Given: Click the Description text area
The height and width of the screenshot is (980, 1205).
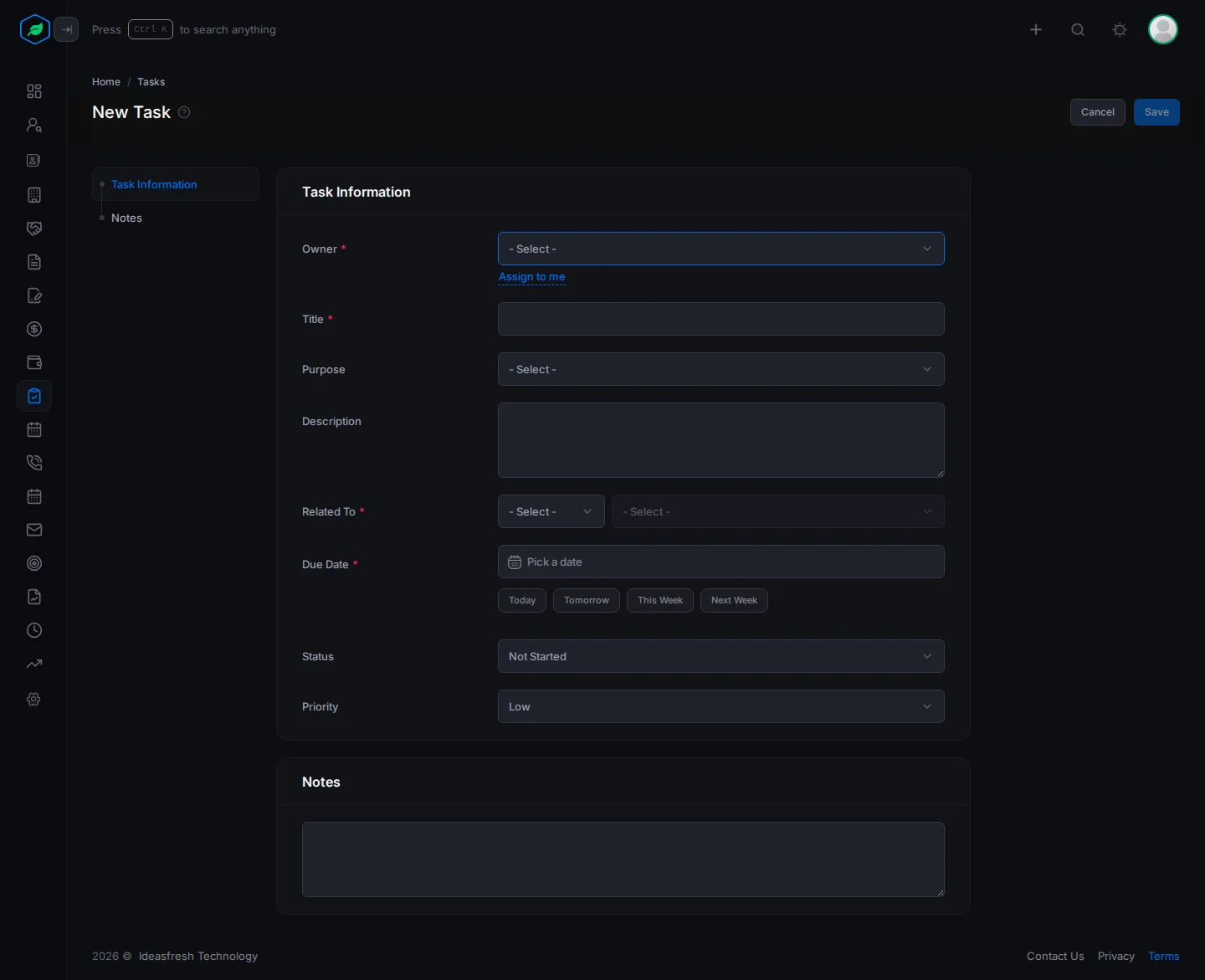Looking at the screenshot, I should 721,440.
